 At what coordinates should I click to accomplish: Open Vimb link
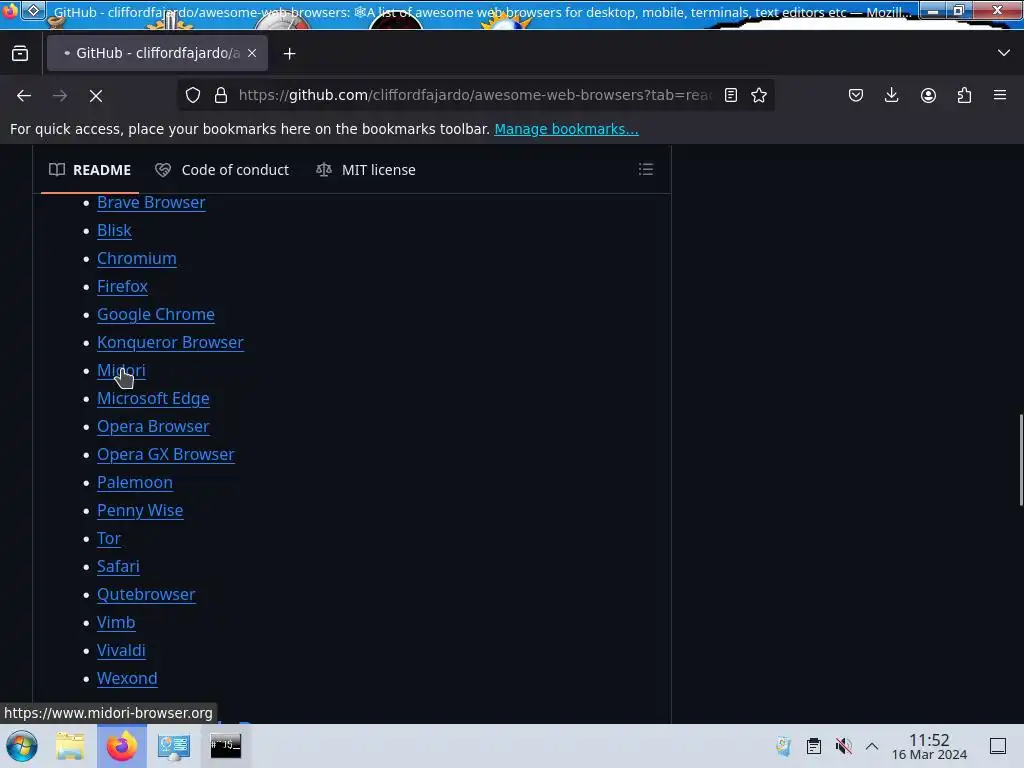(116, 623)
